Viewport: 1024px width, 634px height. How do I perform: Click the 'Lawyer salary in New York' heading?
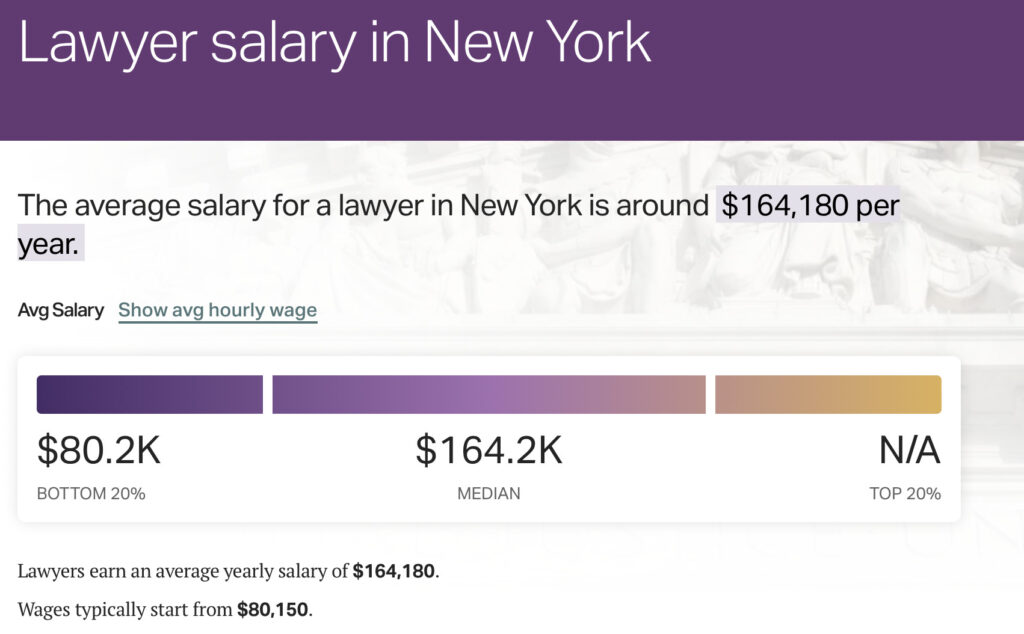point(334,42)
